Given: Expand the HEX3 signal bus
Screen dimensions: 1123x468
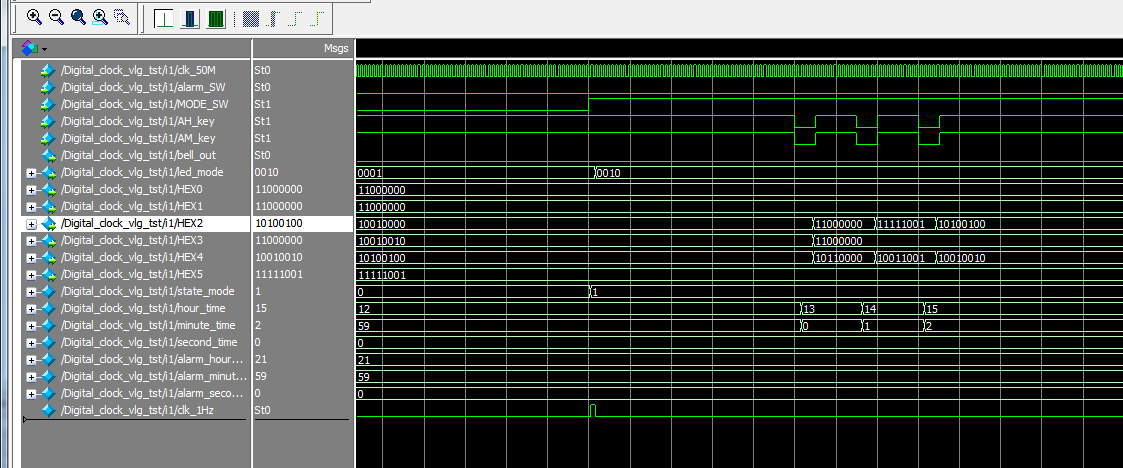Looking at the screenshot, I should tap(32, 241).
